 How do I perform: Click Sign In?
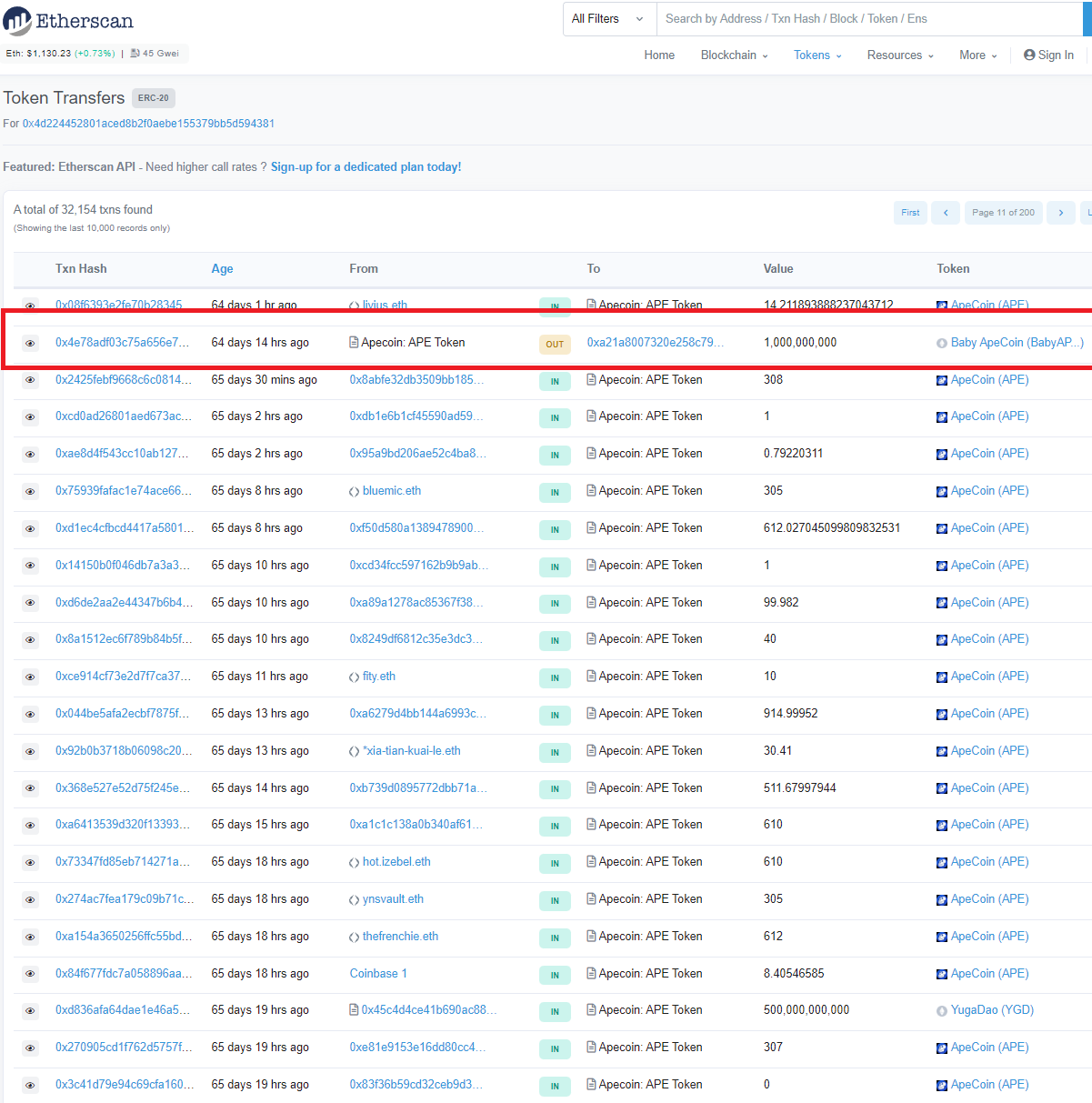(x=1048, y=55)
